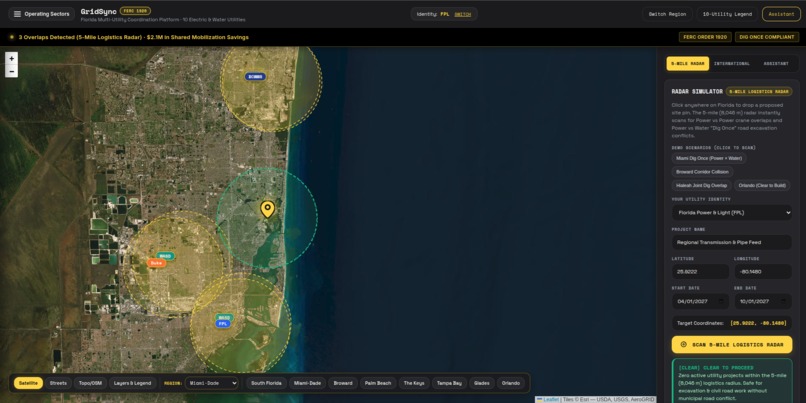
Task: Click the End Date field
Action: click(763, 301)
